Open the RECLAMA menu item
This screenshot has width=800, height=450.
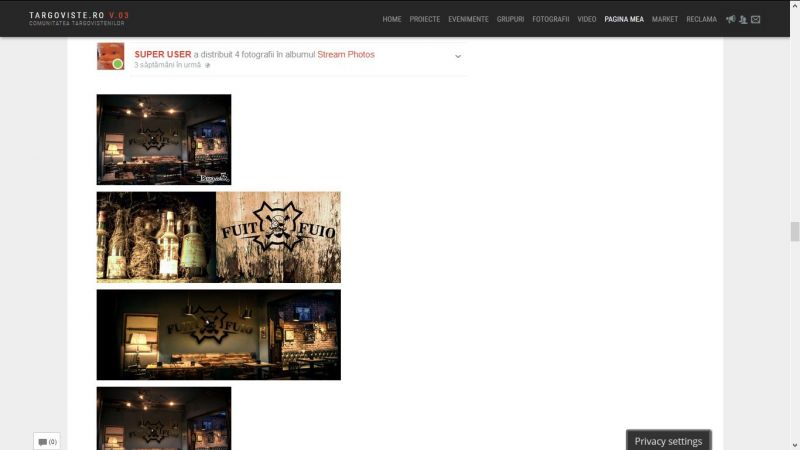[x=701, y=19]
